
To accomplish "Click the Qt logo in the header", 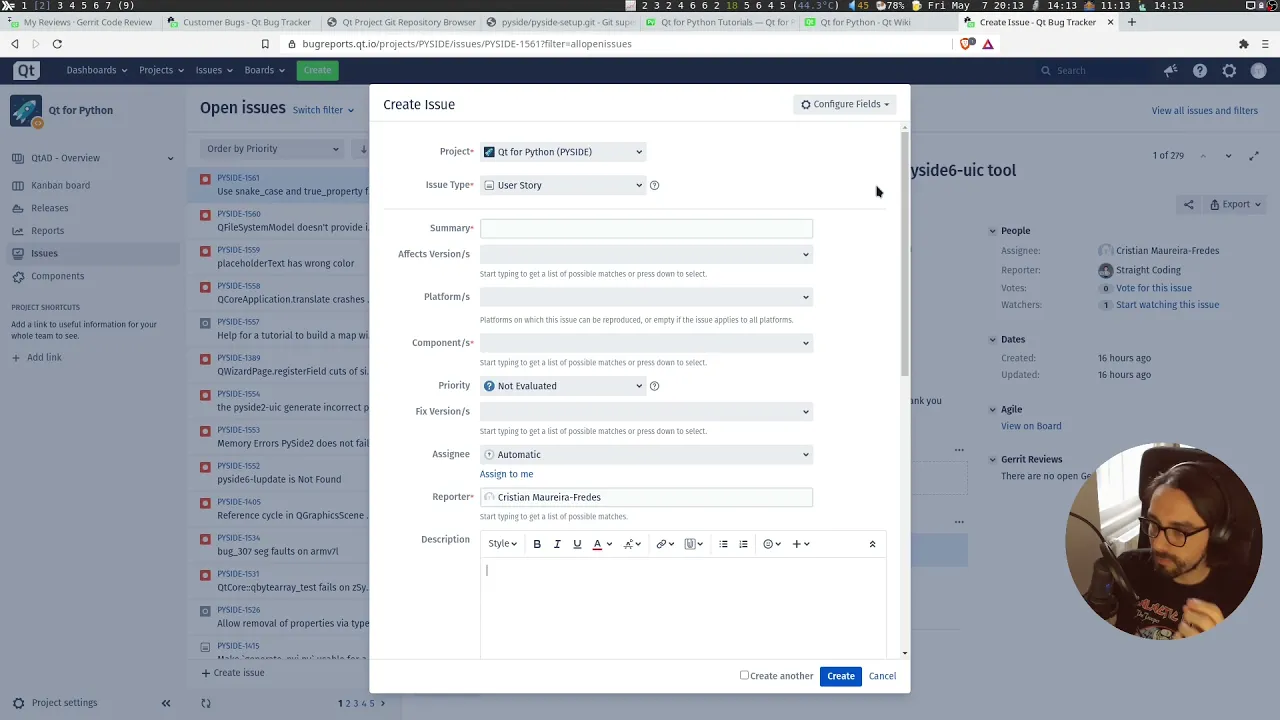I will [x=27, y=70].
